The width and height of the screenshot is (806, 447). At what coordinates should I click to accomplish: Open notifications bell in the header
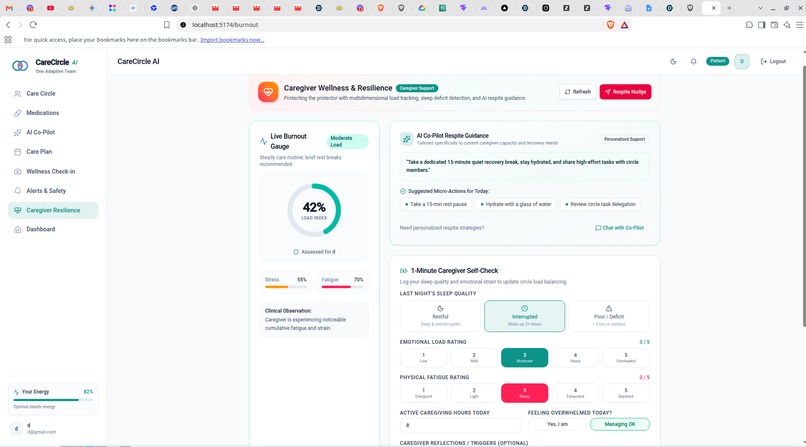point(693,62)
